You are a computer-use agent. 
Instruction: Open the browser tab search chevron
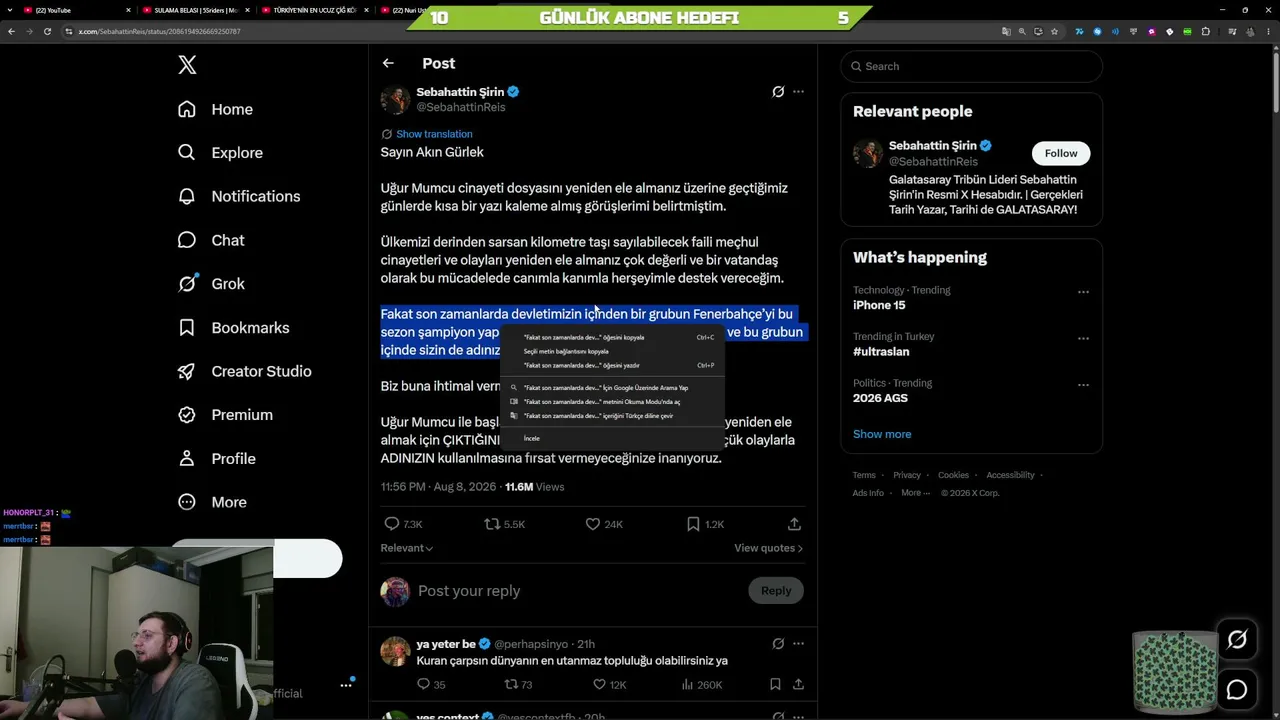click(10, 10)
